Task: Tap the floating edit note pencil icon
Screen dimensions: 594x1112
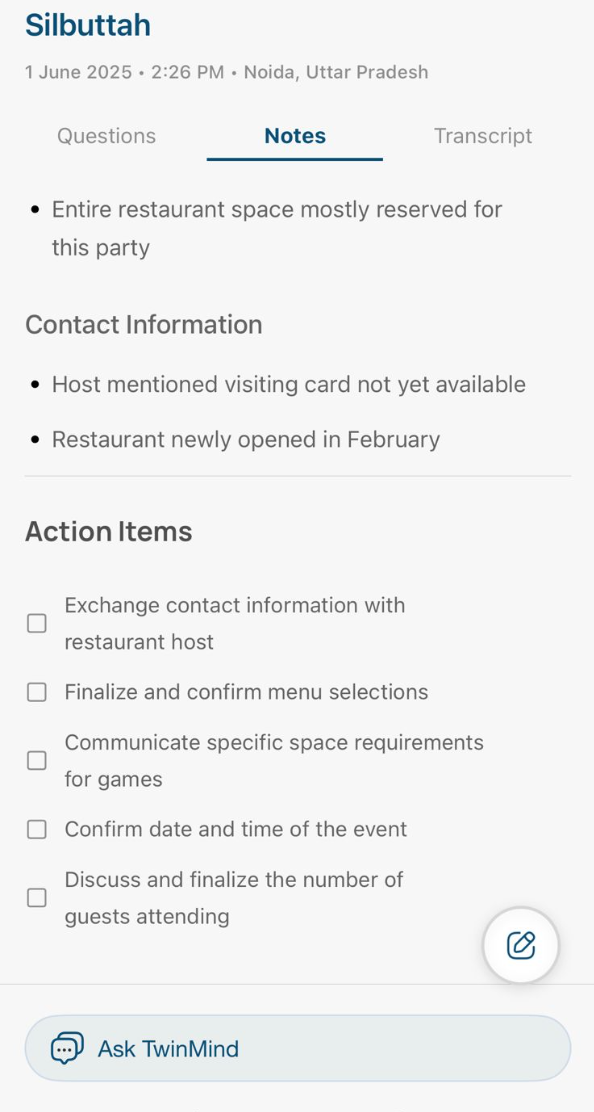Action: coord(521,945)
